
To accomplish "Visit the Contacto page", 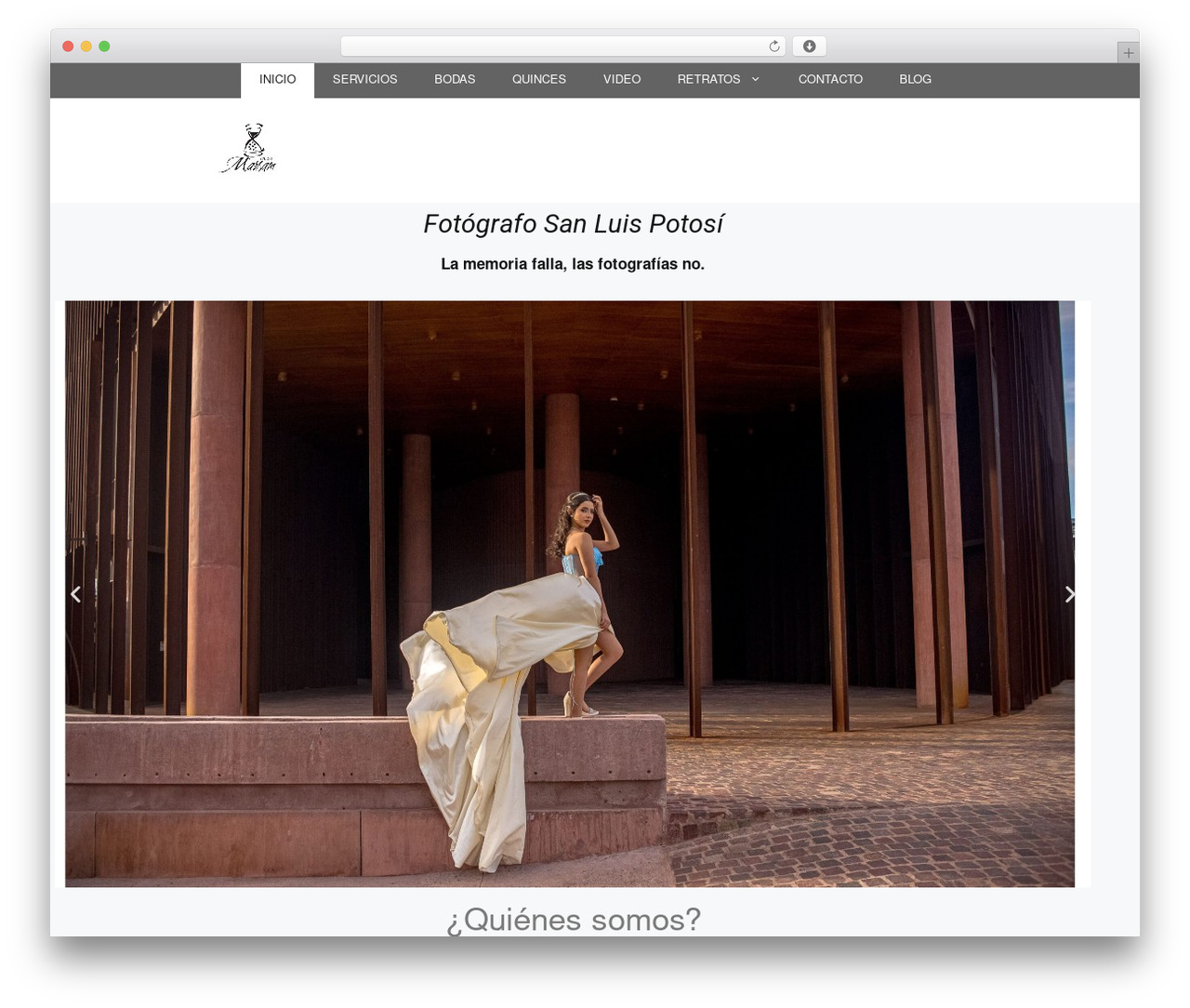I will coord(830,80).
